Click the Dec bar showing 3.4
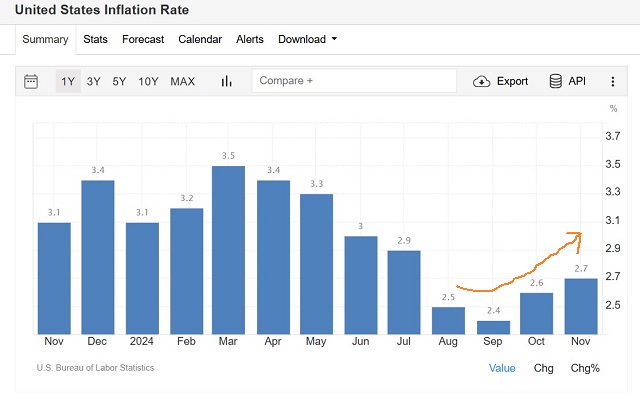Image resolution: width=640 pixels, height=393 pixels. (x=98, y=257)
